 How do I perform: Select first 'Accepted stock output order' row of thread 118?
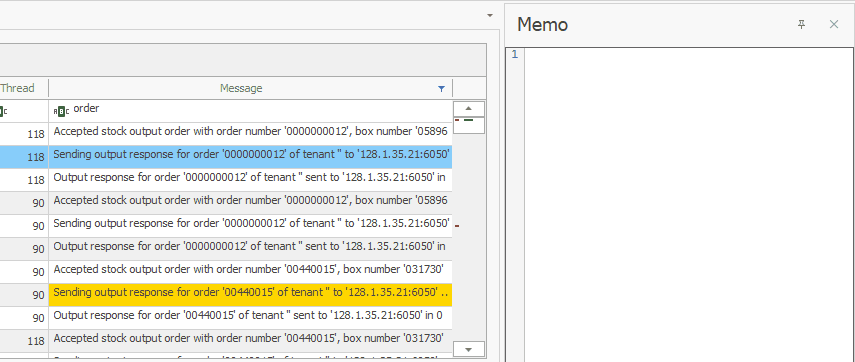(x=250, y=134)
